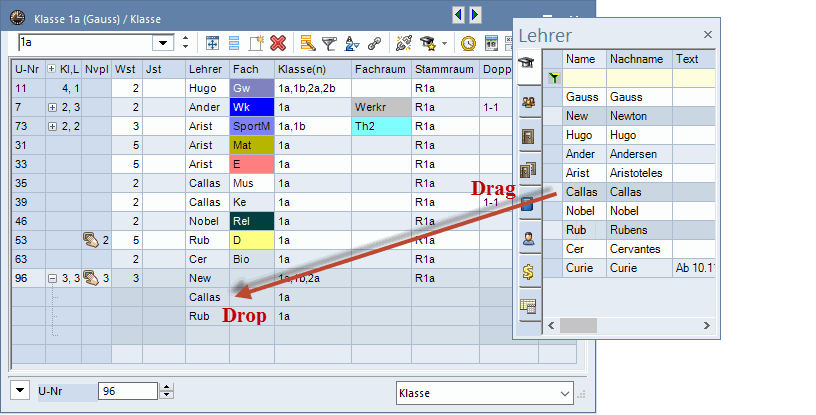Expand the coupling row for lesson 7

(x=52, y=107)
